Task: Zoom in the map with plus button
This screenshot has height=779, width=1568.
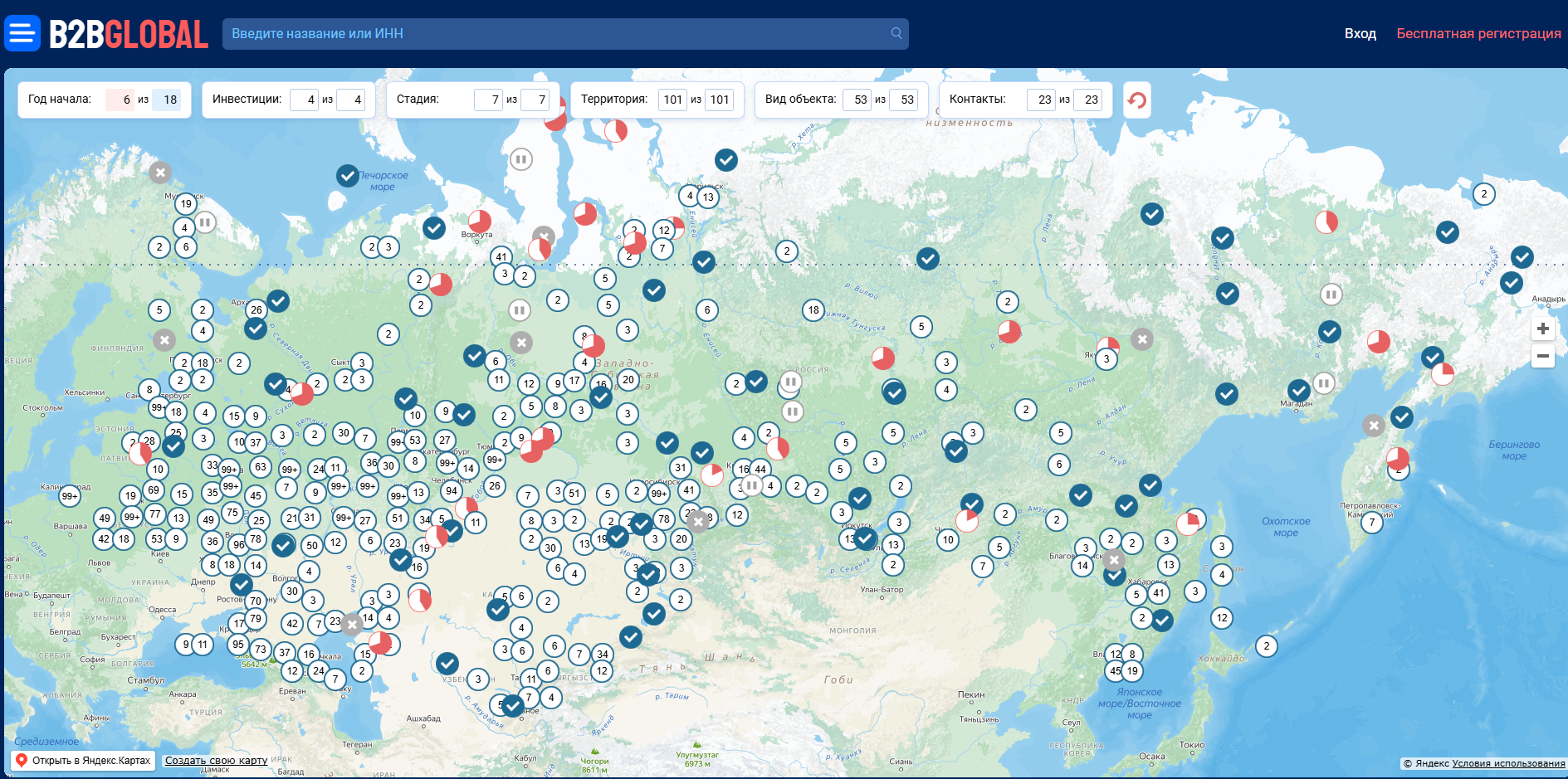Action: pos(1542,329)
